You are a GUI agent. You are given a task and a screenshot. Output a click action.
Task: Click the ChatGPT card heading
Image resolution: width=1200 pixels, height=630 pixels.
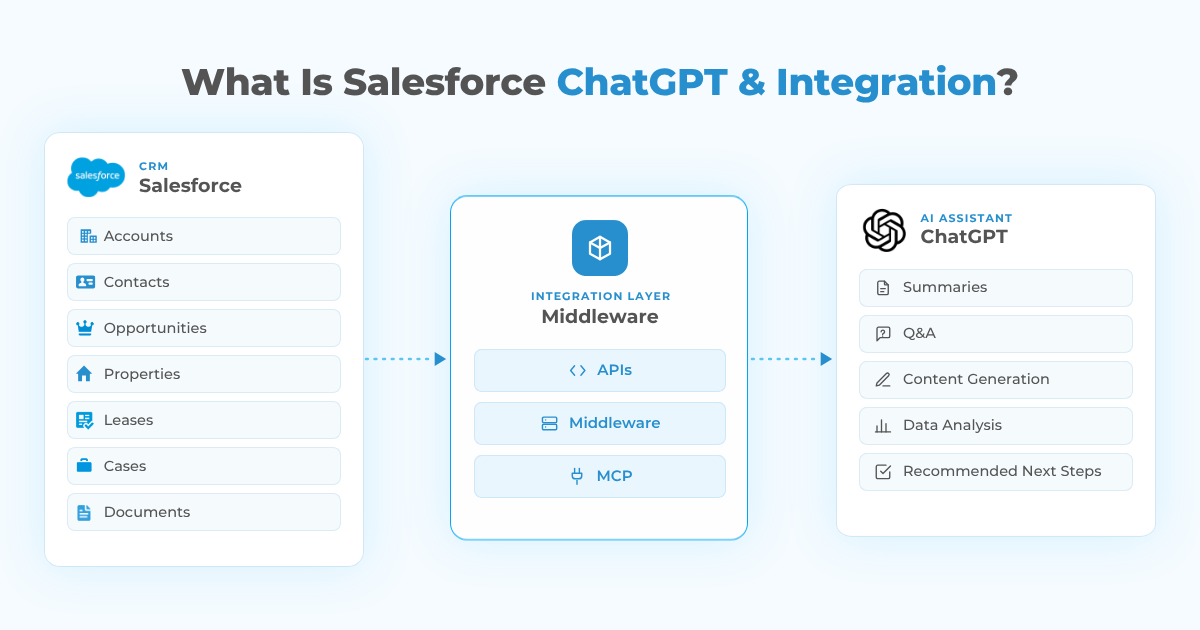click(x=964, y=237)
